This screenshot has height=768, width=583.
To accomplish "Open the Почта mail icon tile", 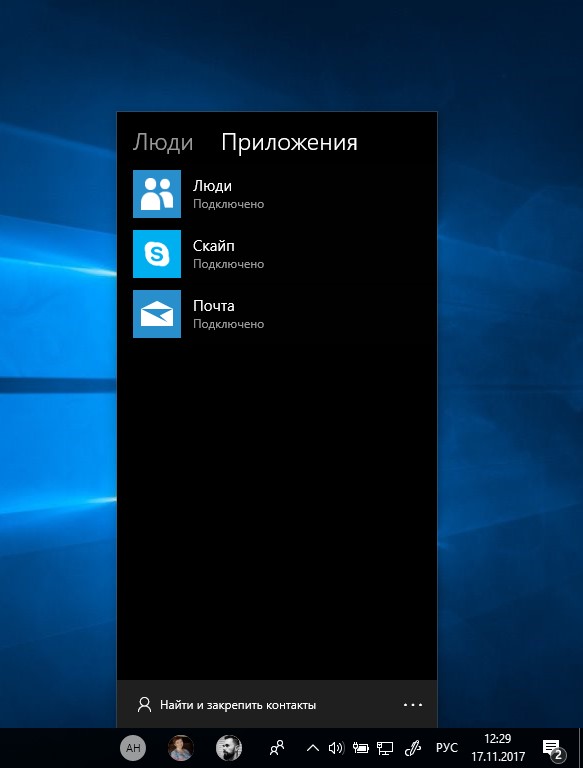I will click(x=157, y=314).
